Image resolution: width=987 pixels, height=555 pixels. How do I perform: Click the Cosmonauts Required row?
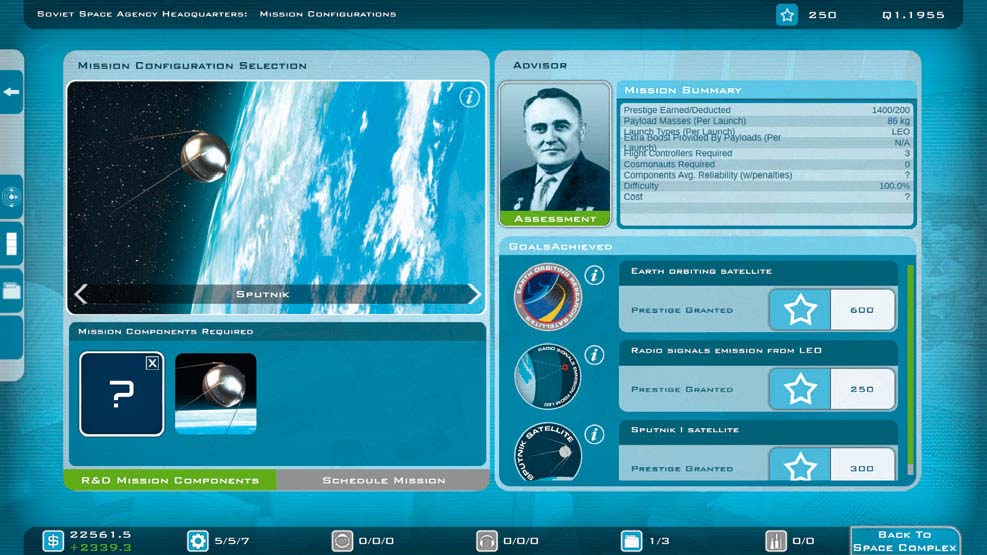(766, 164)
